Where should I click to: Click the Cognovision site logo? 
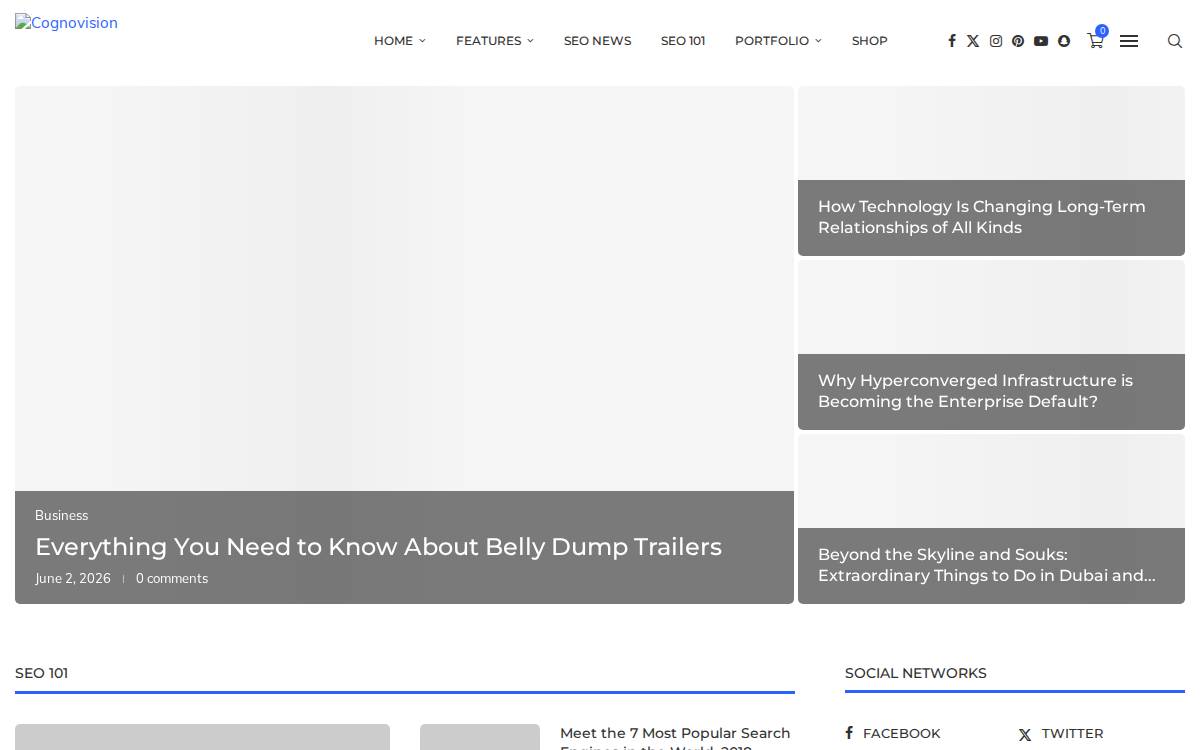pos(66,23)
